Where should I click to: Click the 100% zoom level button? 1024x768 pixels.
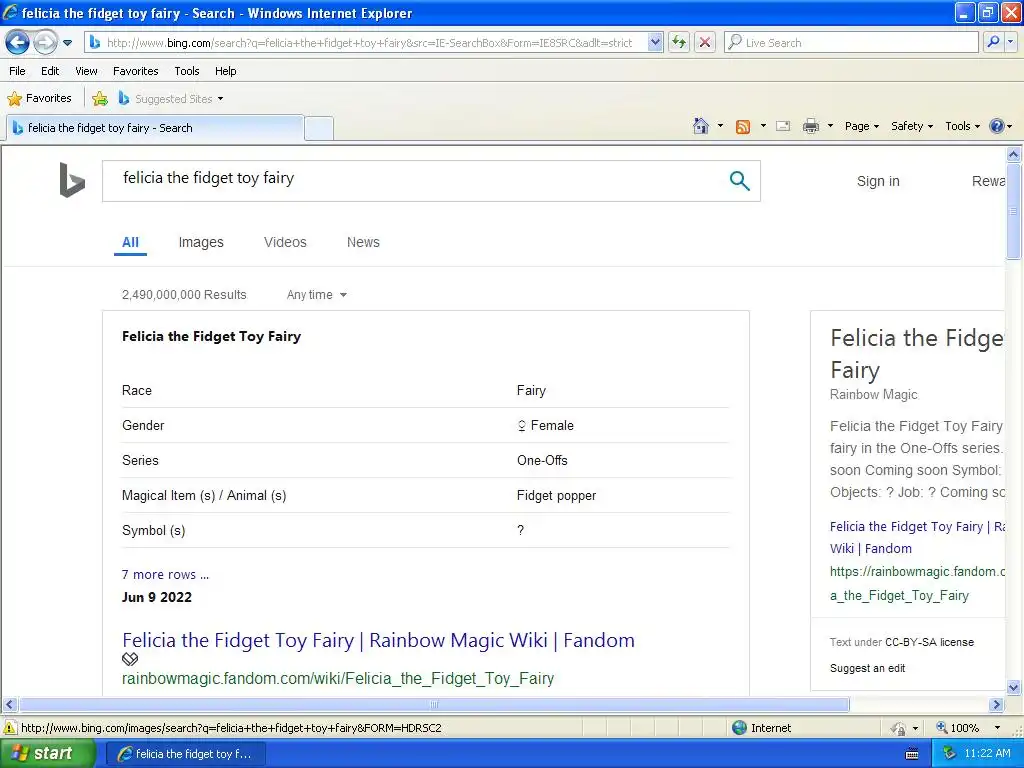click(957, 728)
